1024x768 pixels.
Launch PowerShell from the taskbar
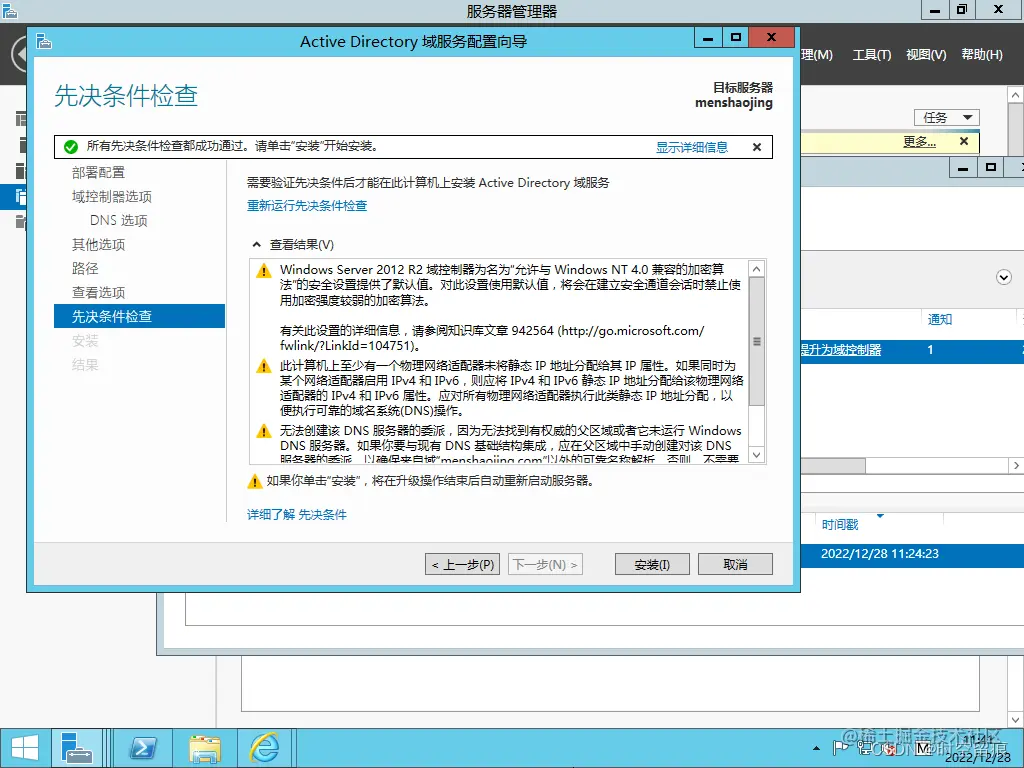tap(142, 748)
